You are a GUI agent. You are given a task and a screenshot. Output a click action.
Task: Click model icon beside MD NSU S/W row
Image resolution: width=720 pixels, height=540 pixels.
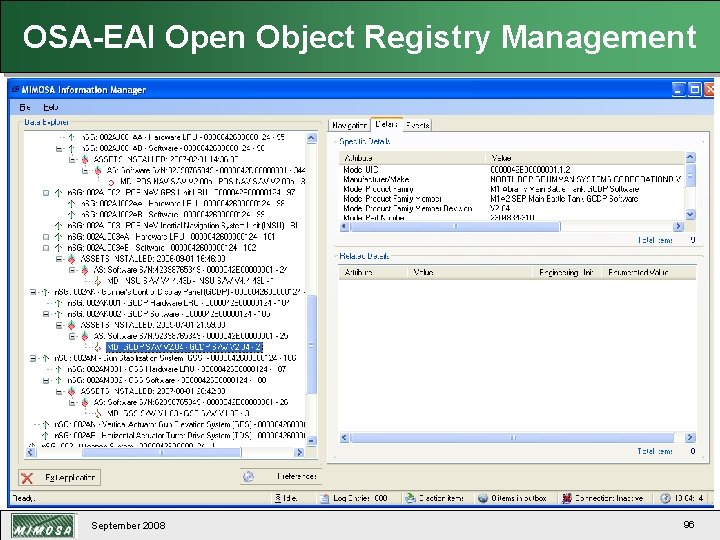tap(97, 281)
